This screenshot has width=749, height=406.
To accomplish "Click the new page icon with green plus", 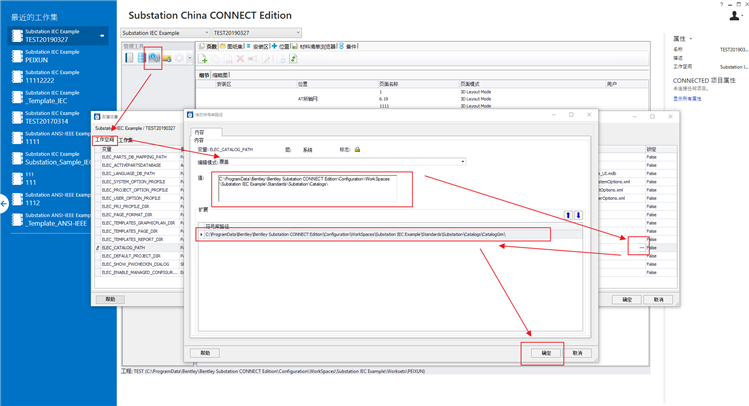I will pos(203,59).
